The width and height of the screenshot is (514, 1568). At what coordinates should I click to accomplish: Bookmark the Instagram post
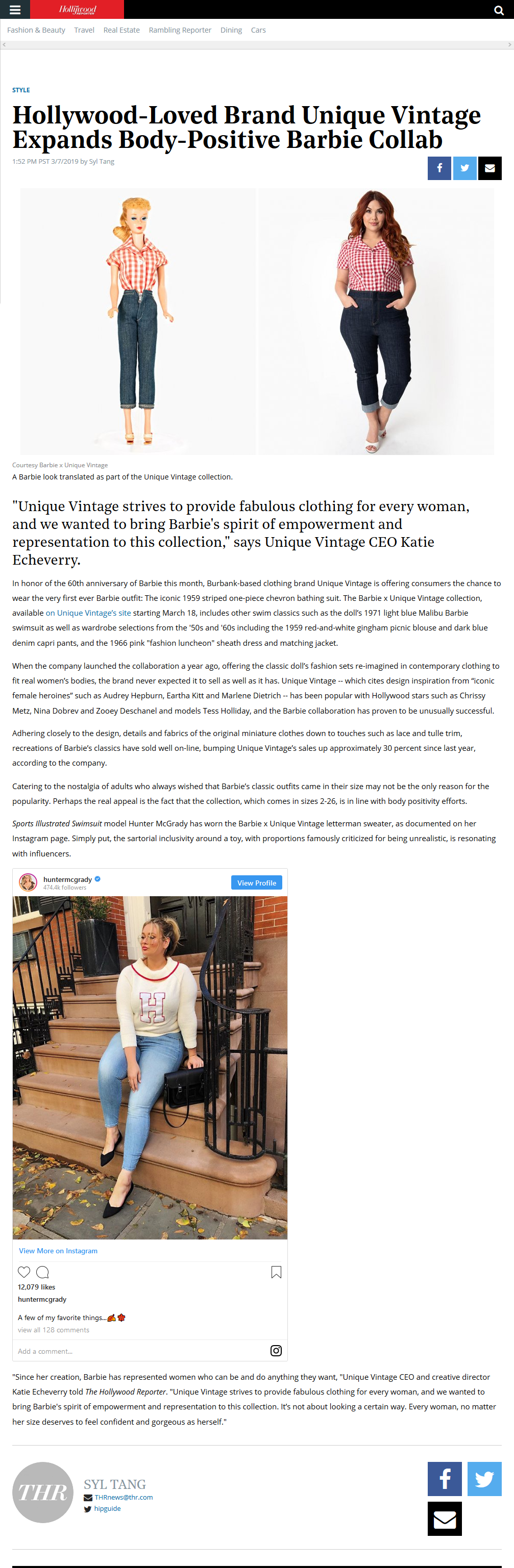point(276,1272)
